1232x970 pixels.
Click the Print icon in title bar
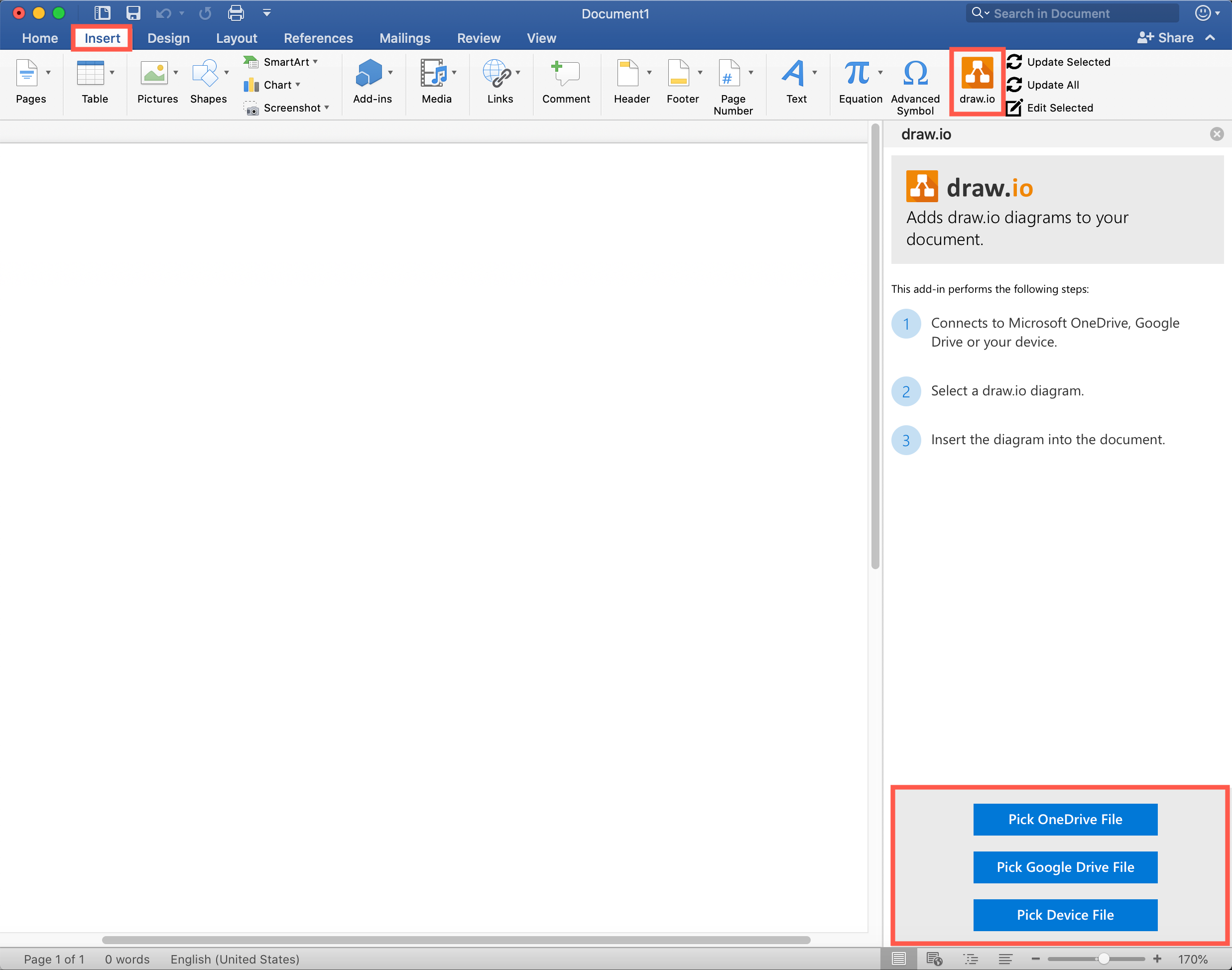coord(235,13)
